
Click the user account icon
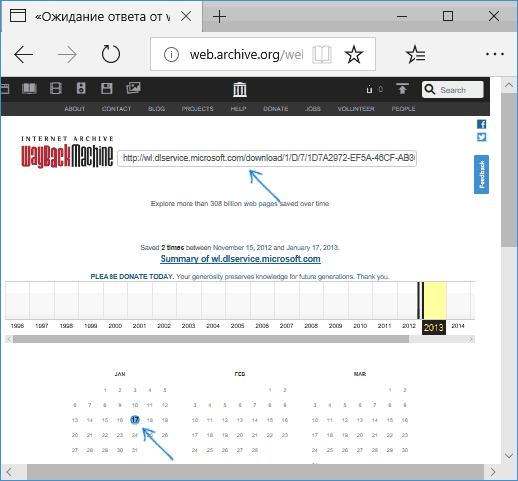tap(369, 89)
